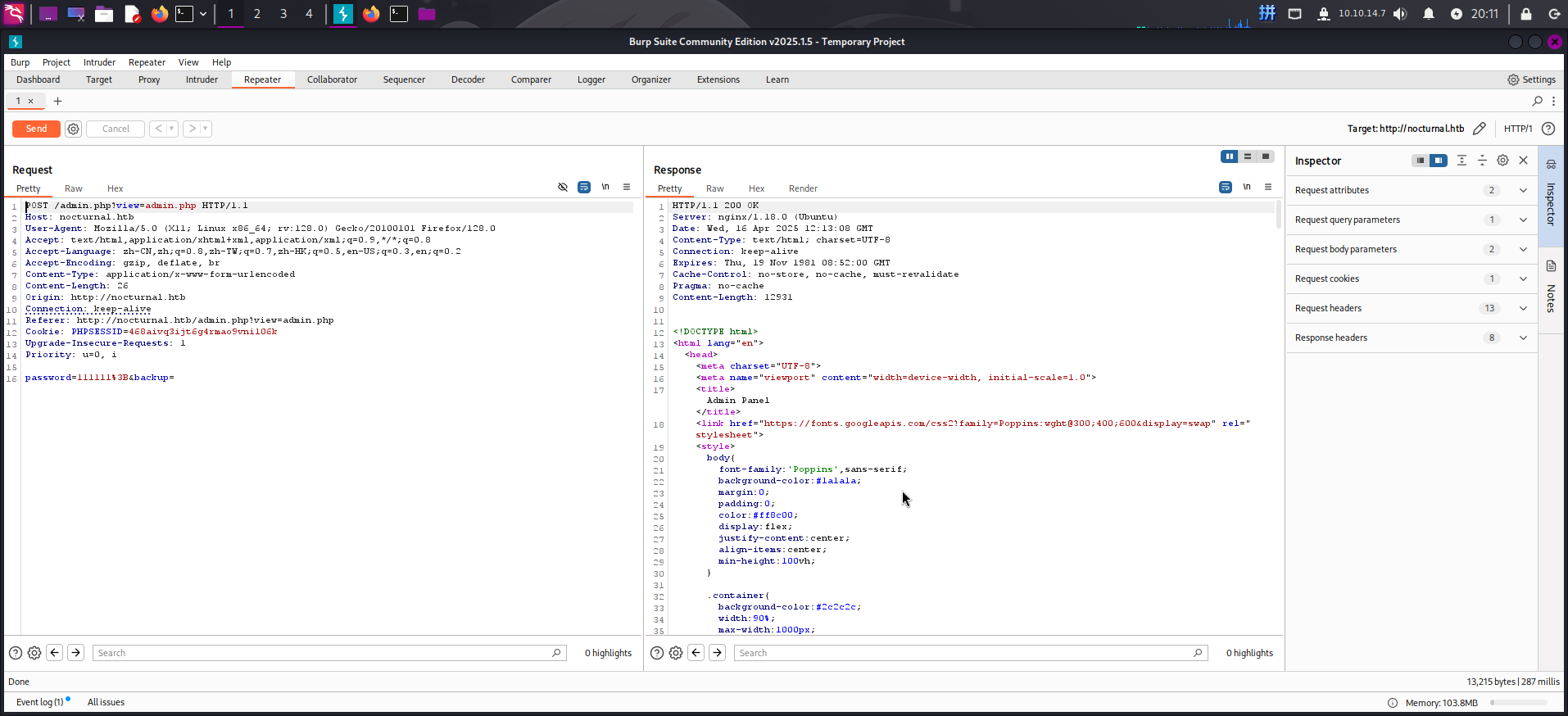Open Request search help icon
Viewport: 1568px width, 716px height.
tap(16, 653)
